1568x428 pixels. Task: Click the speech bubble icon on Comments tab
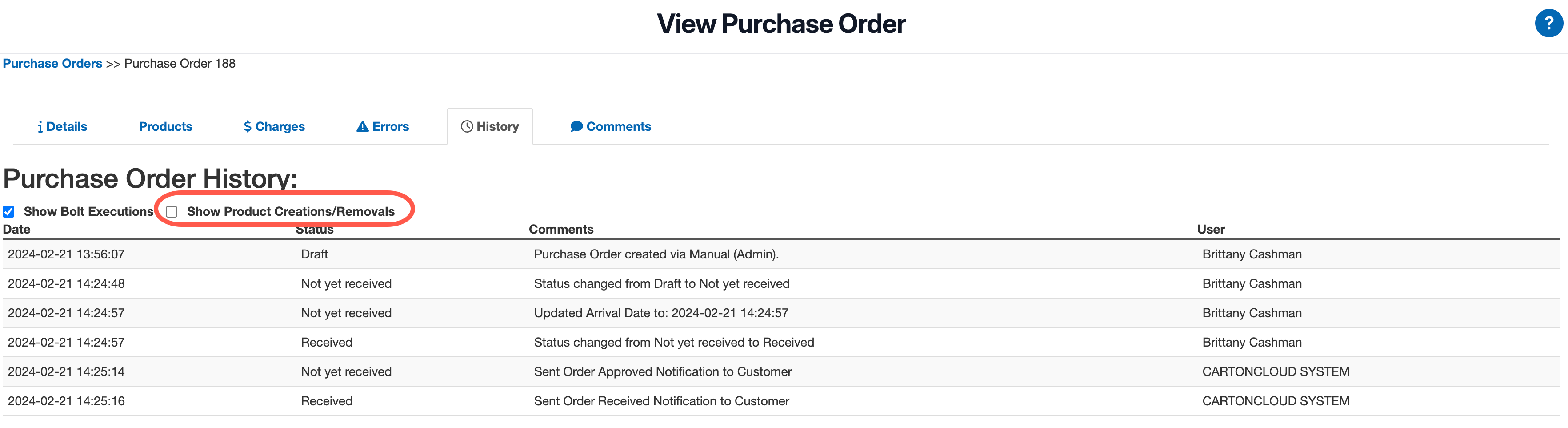coord(576,126)
